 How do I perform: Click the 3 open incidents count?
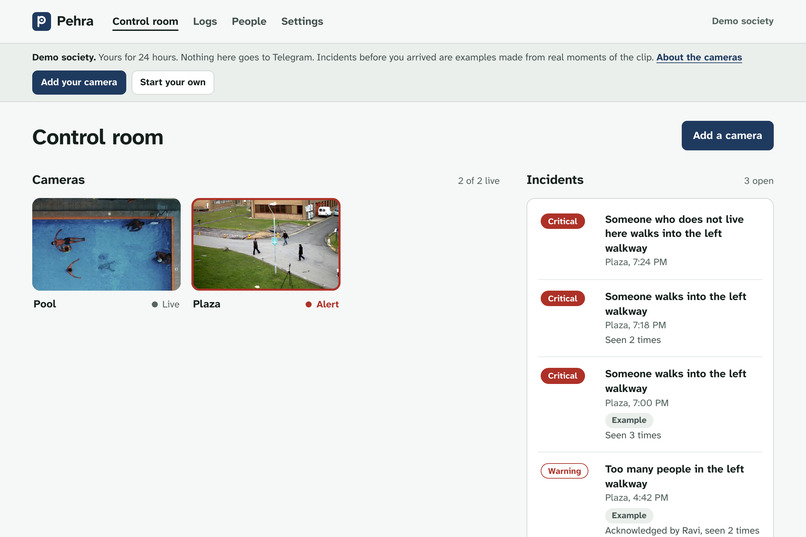click(758, 181)
